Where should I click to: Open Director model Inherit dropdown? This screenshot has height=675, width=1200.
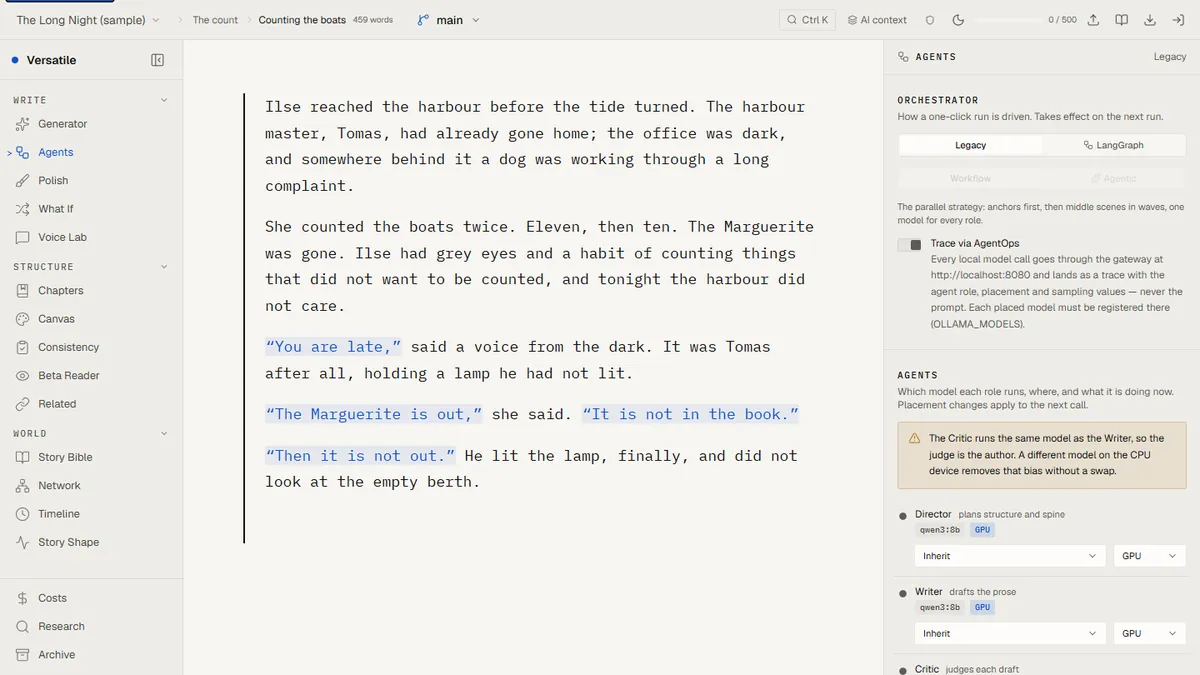1010,556
